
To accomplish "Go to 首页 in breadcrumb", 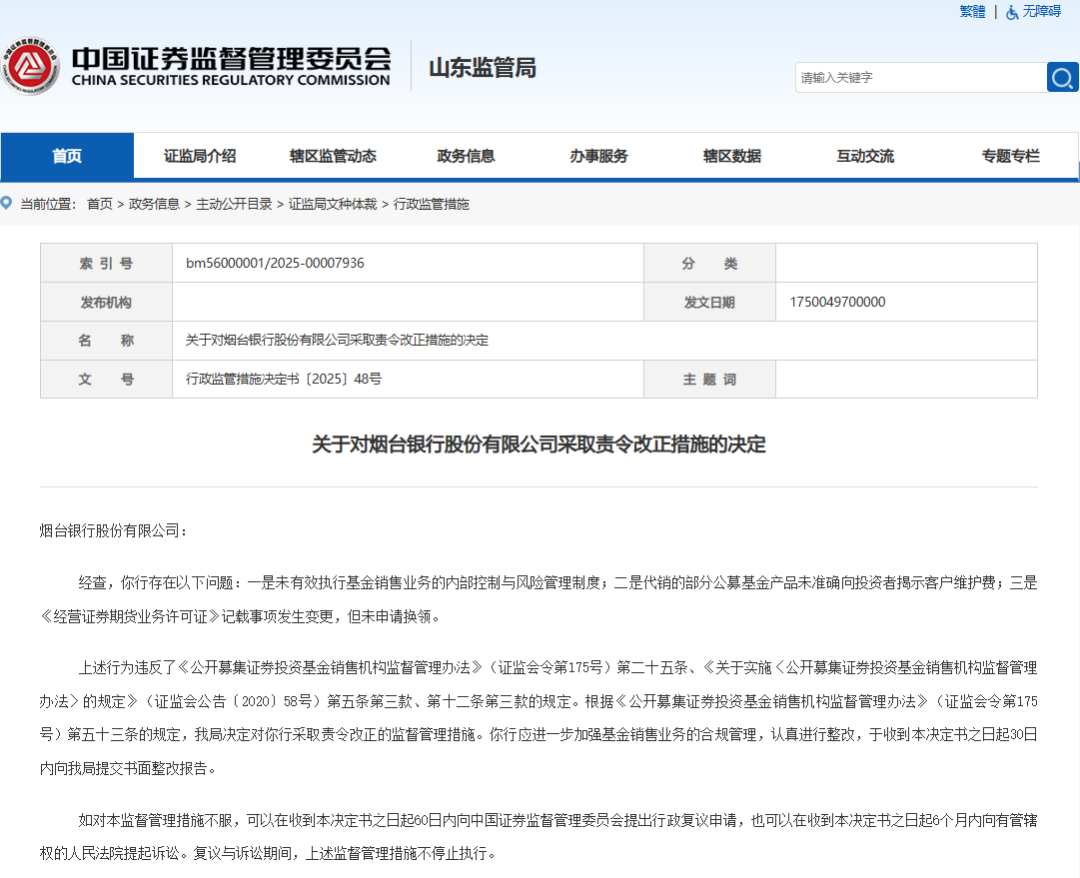I will [100, 204].
